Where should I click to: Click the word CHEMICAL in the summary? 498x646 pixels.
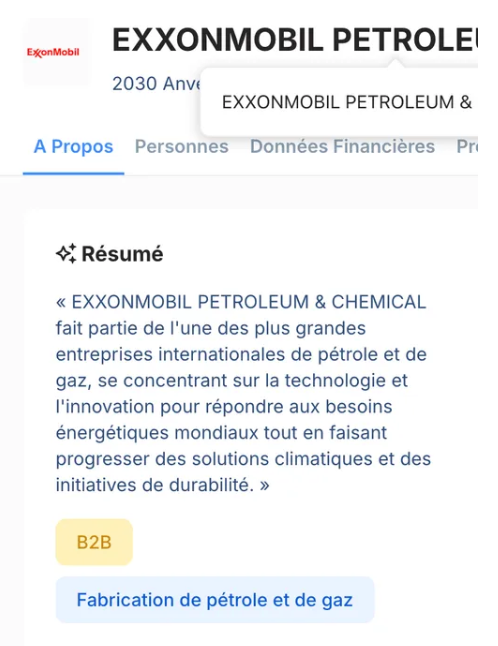tap(379, 302)
